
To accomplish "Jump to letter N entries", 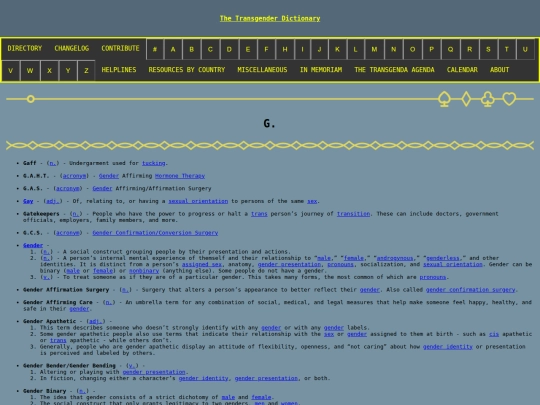I will pos(394,49).
